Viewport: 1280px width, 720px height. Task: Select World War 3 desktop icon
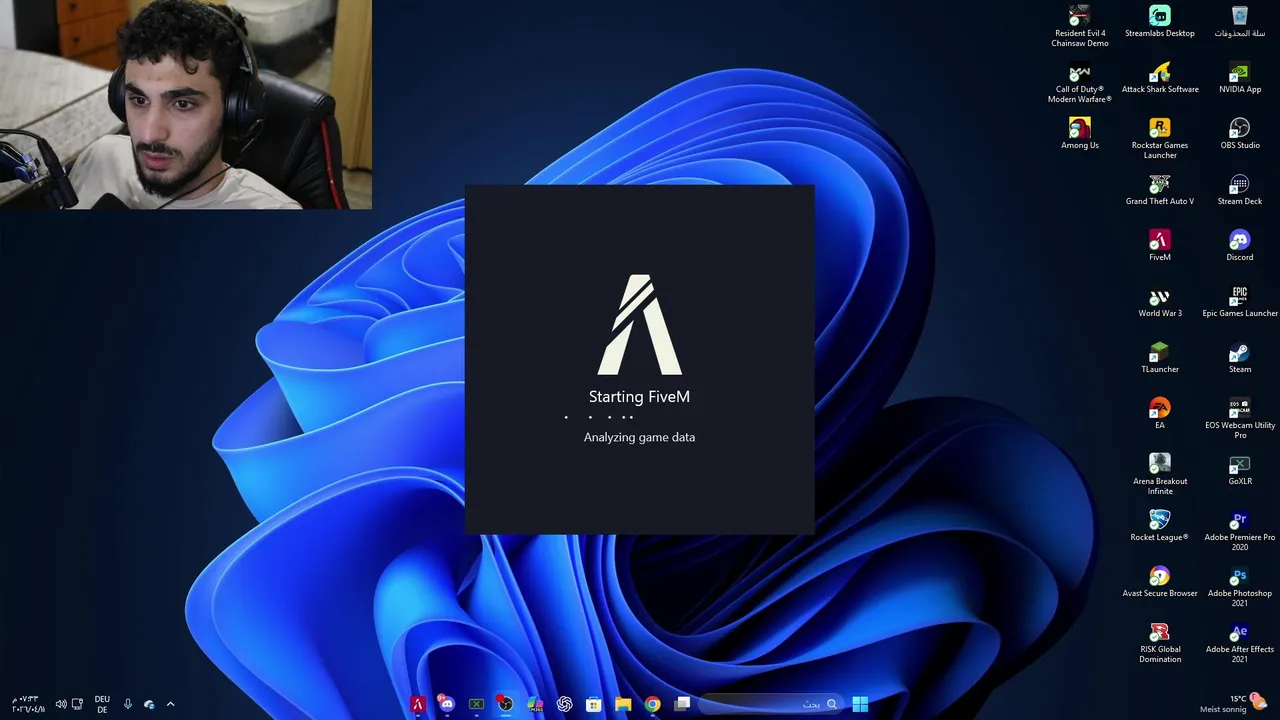click(x=1159, y=302)
